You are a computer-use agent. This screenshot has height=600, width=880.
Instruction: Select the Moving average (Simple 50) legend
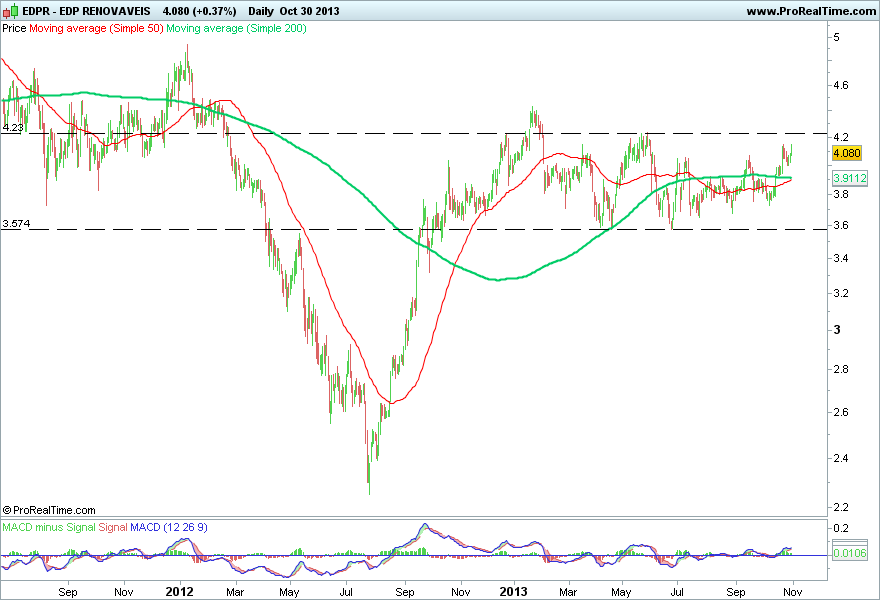click(x=96, y=28)
